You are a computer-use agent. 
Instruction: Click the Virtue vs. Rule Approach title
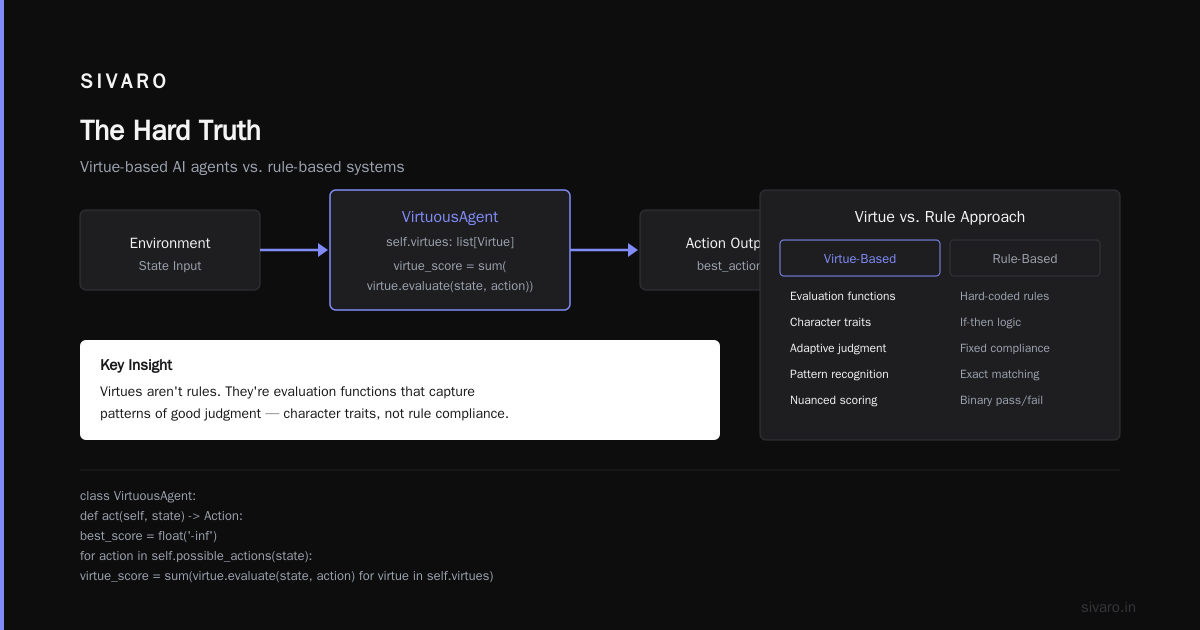click(x=940, y=217)
